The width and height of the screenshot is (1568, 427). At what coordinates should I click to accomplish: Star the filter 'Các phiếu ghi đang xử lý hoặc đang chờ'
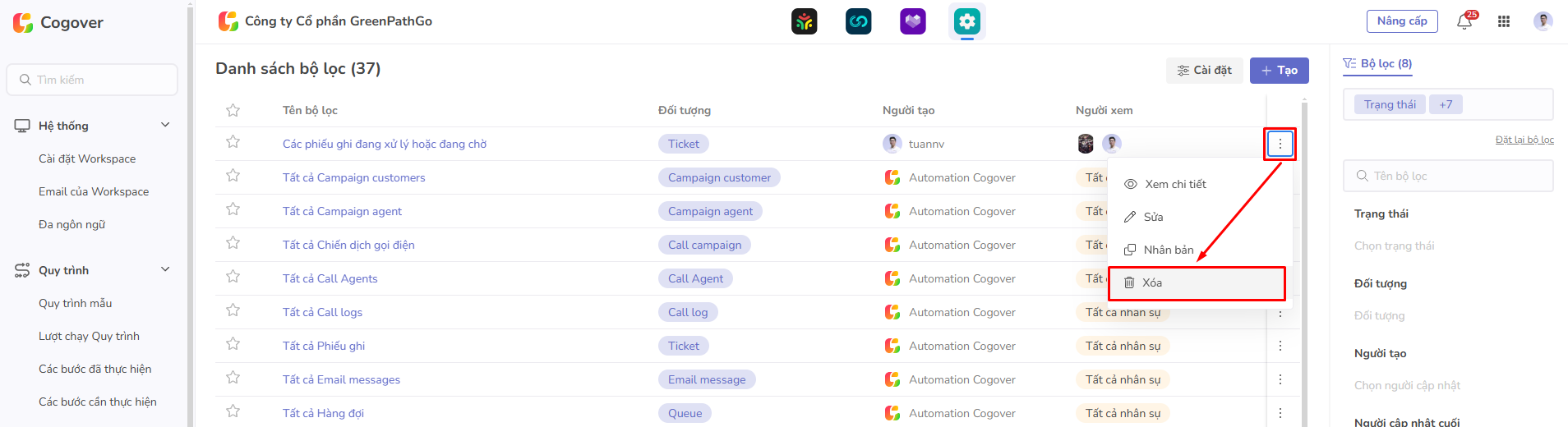(x=233, y=142)
